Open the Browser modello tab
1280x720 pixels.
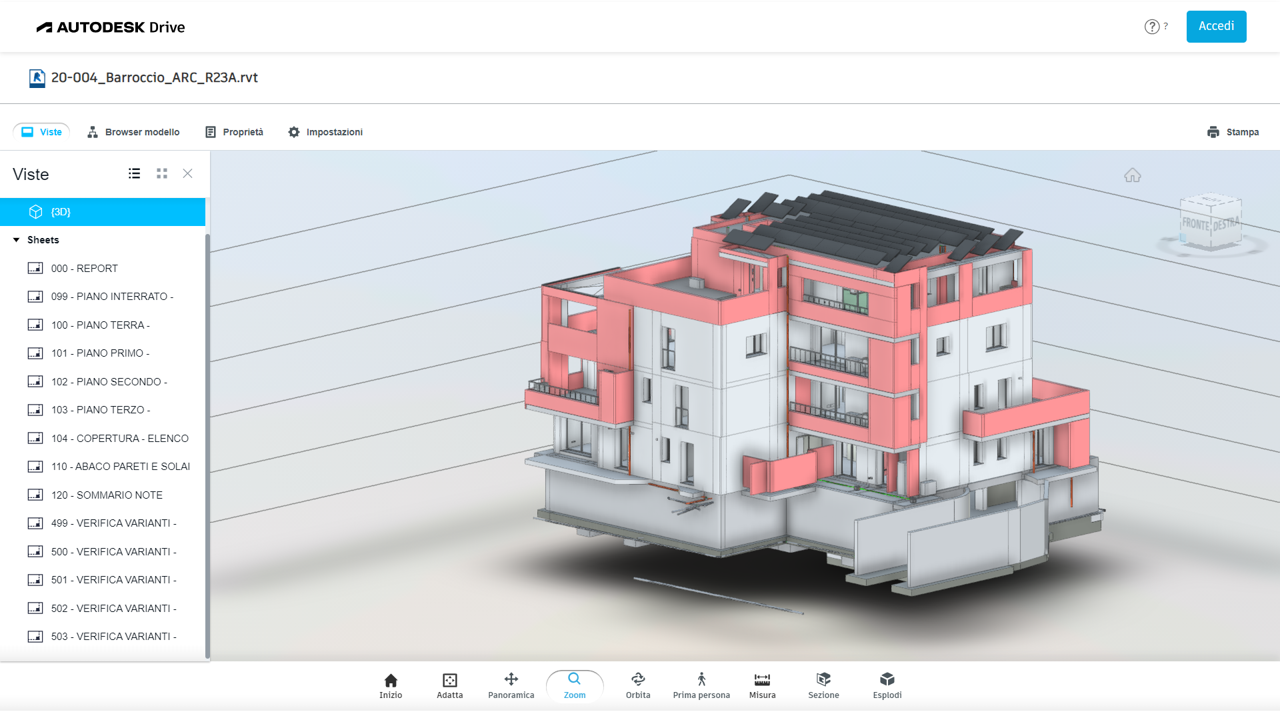(x=133, y=132)
